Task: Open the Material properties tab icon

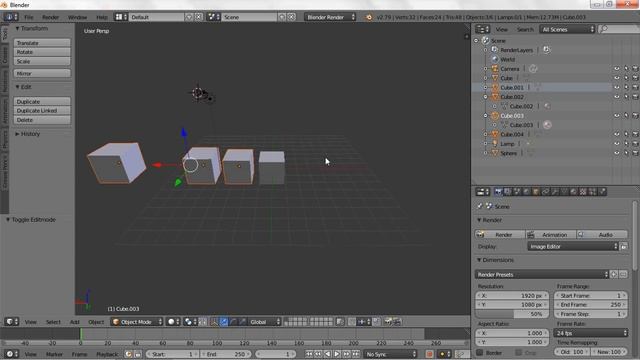Action: click(x=573, y=192)
